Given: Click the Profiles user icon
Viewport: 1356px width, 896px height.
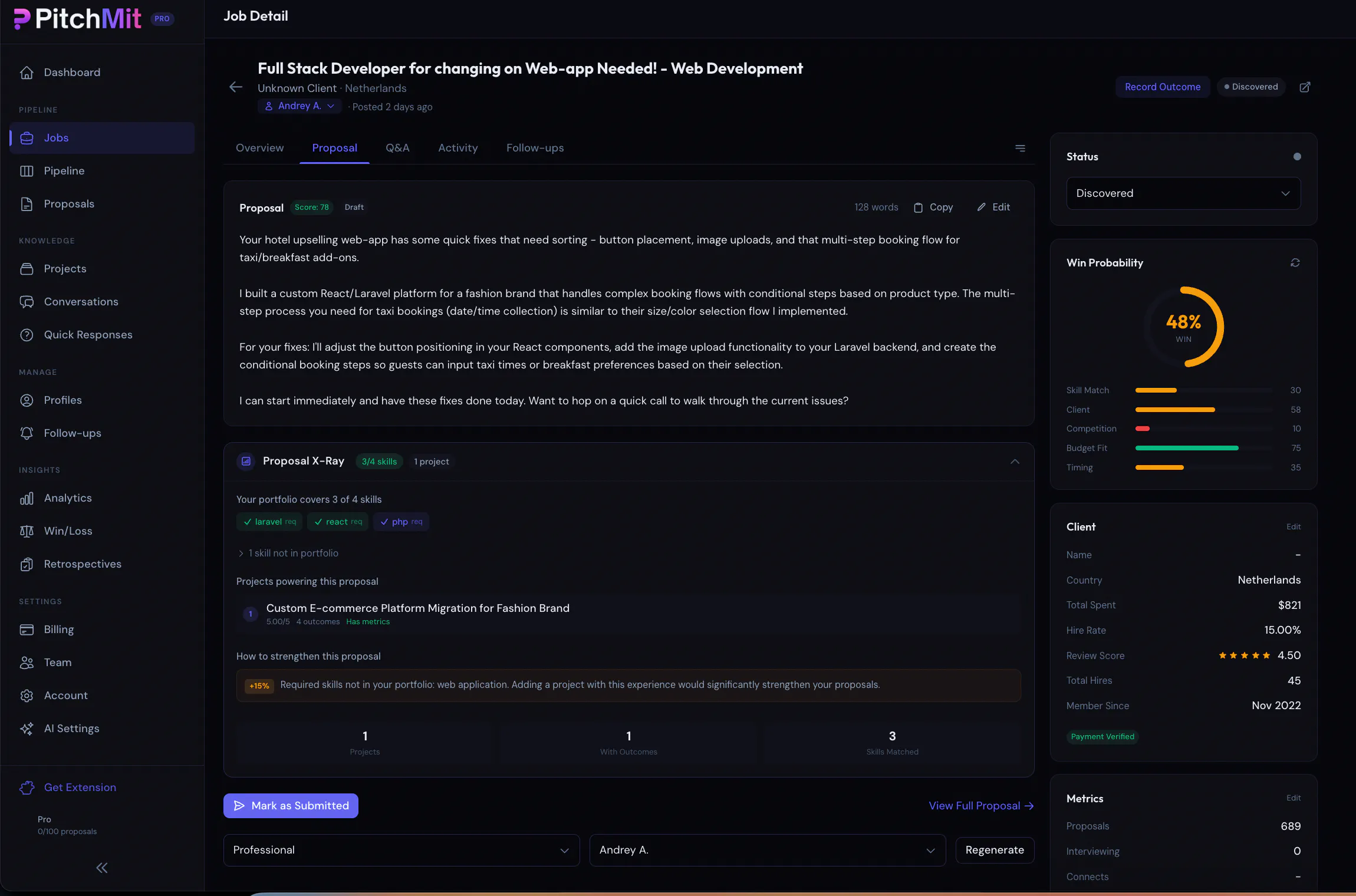Looking at the screenshot, I should [x=27, y=400].
